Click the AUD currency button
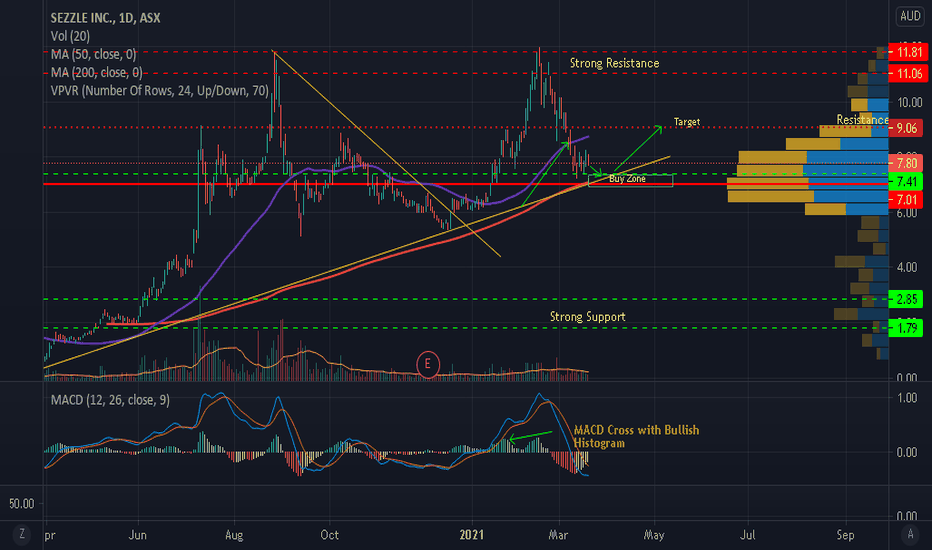Screen dimensions: 932x550 coord(910,16)
